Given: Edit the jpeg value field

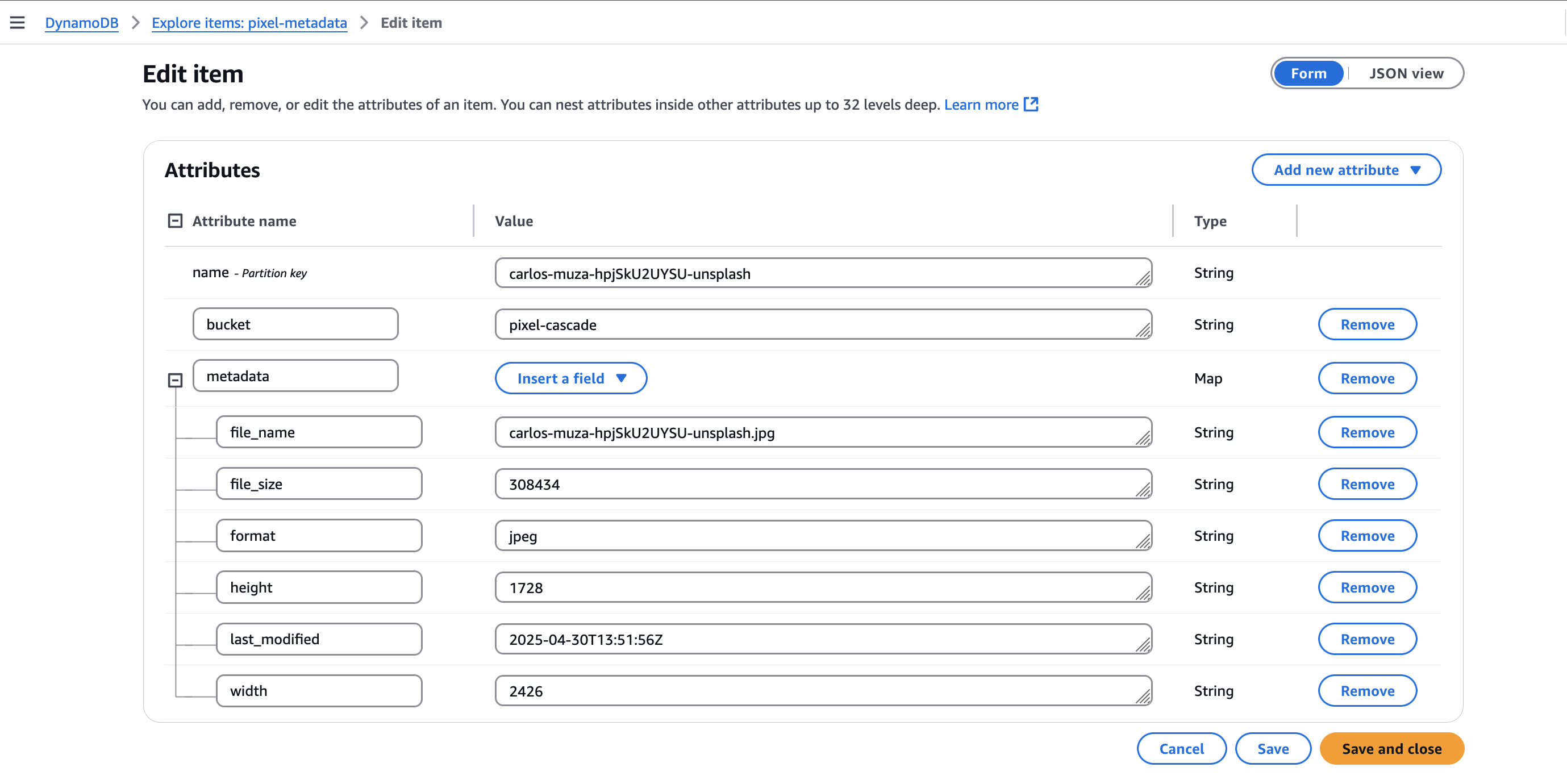Looking at the screenshot, I should pos(824,536).
